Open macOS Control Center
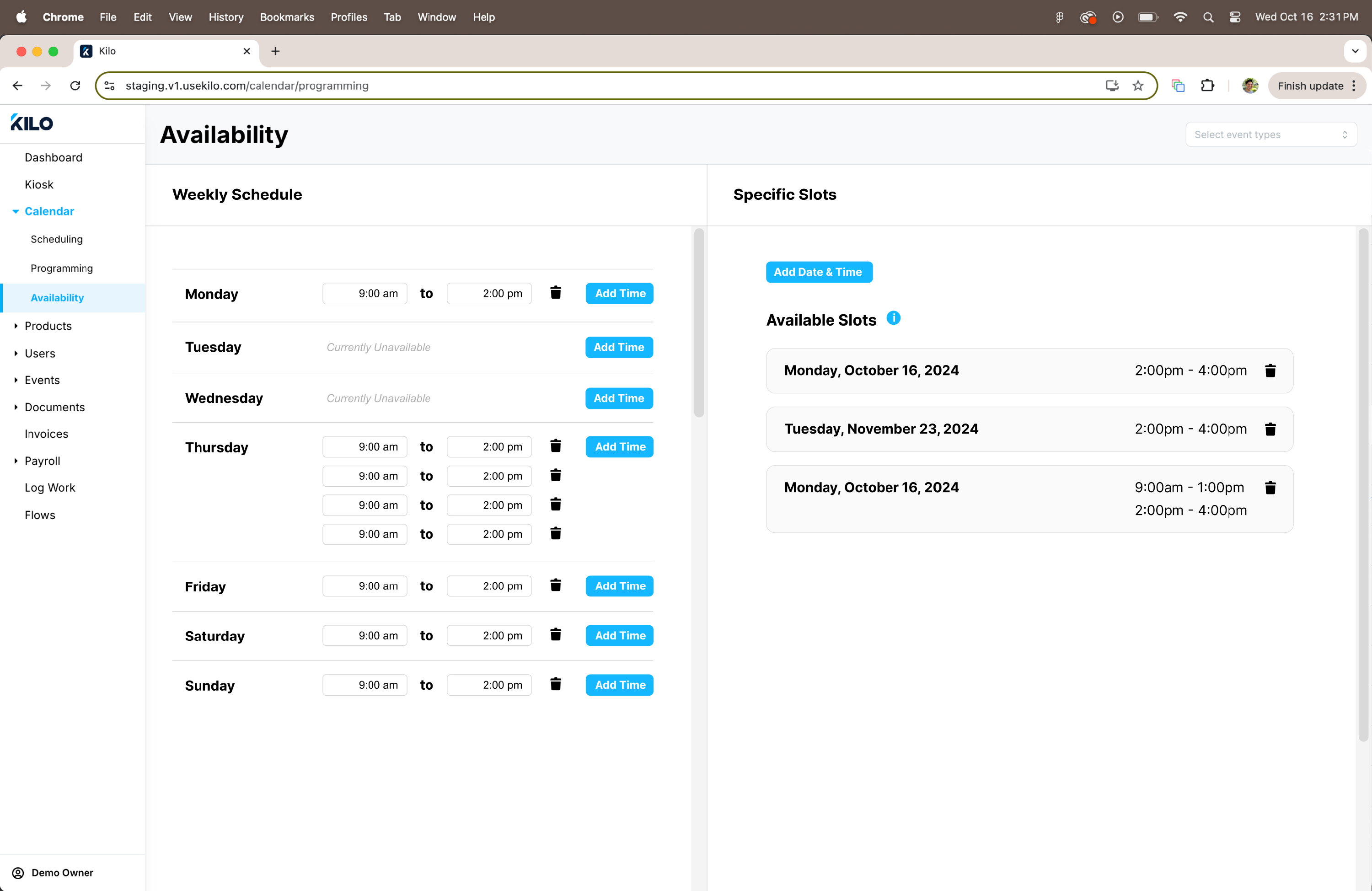The width and height of the screenshot is (1372, 891). [x=1234, y=17]
